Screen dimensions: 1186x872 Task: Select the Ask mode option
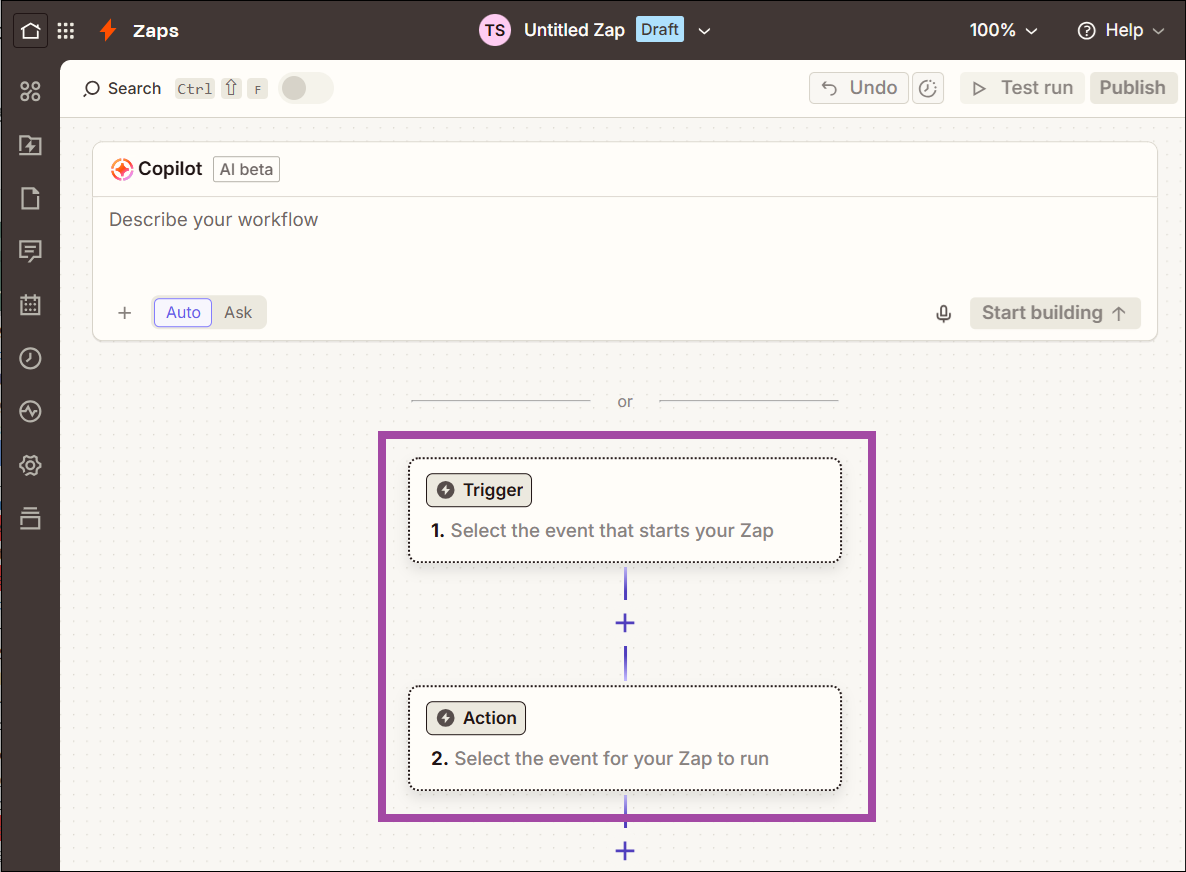[x=238, y=312]
